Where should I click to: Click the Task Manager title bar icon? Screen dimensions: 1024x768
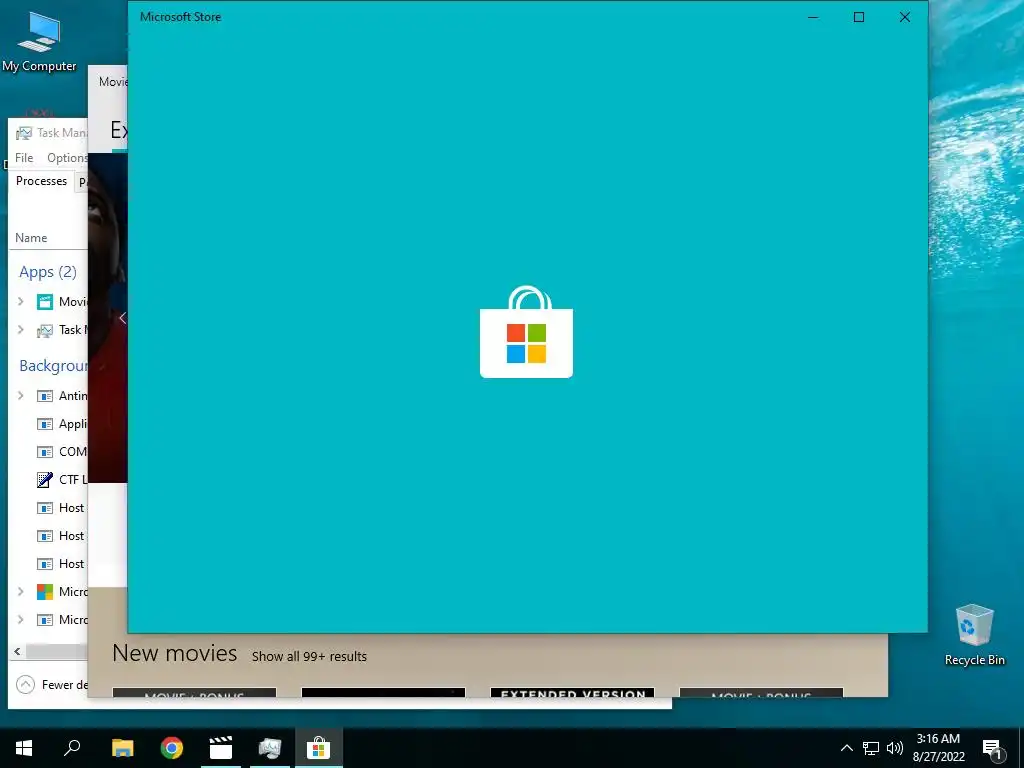click(24, 133)
